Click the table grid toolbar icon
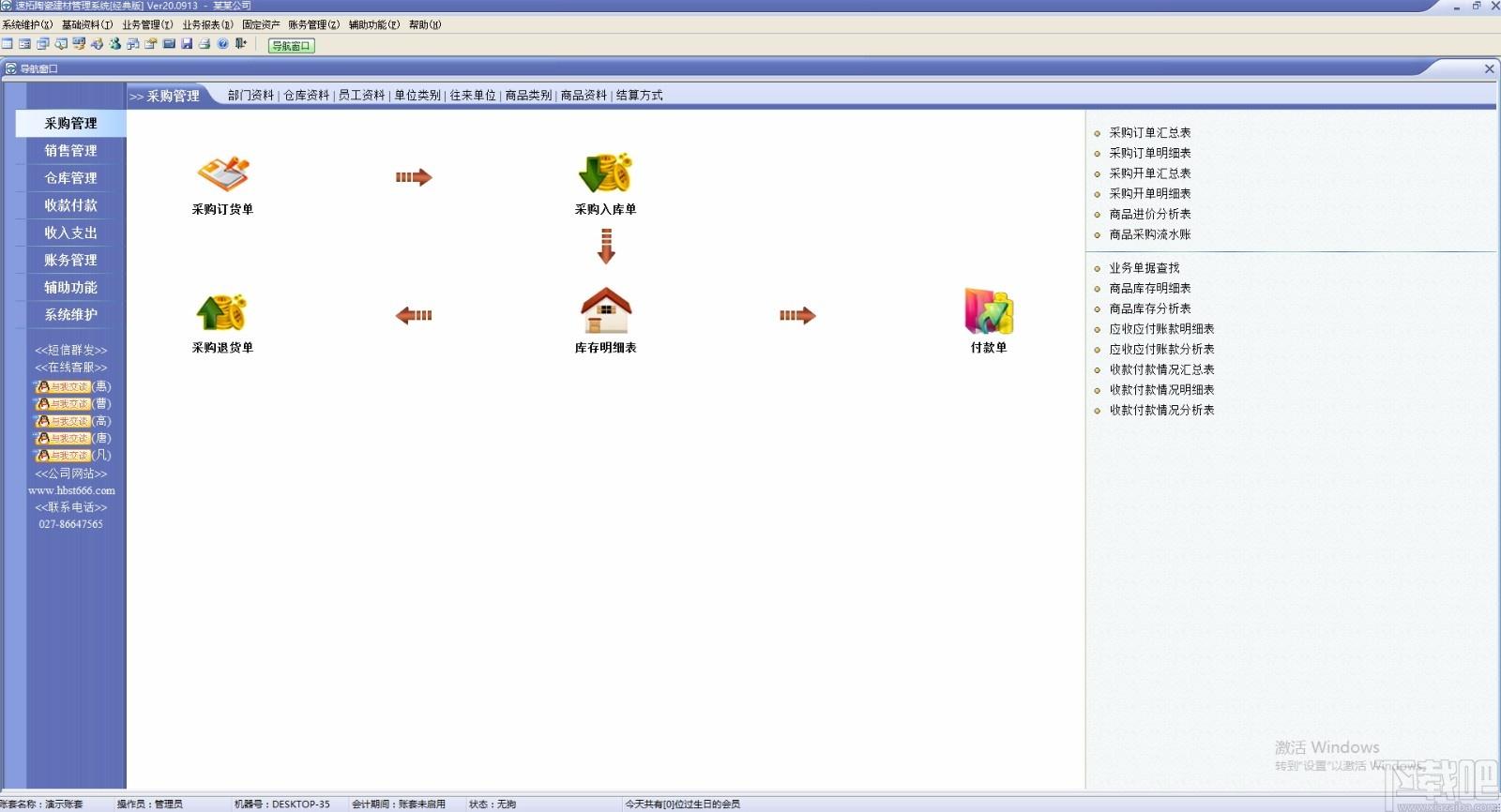The width and height of the screenshot is (1501, 812). point(7,43)
